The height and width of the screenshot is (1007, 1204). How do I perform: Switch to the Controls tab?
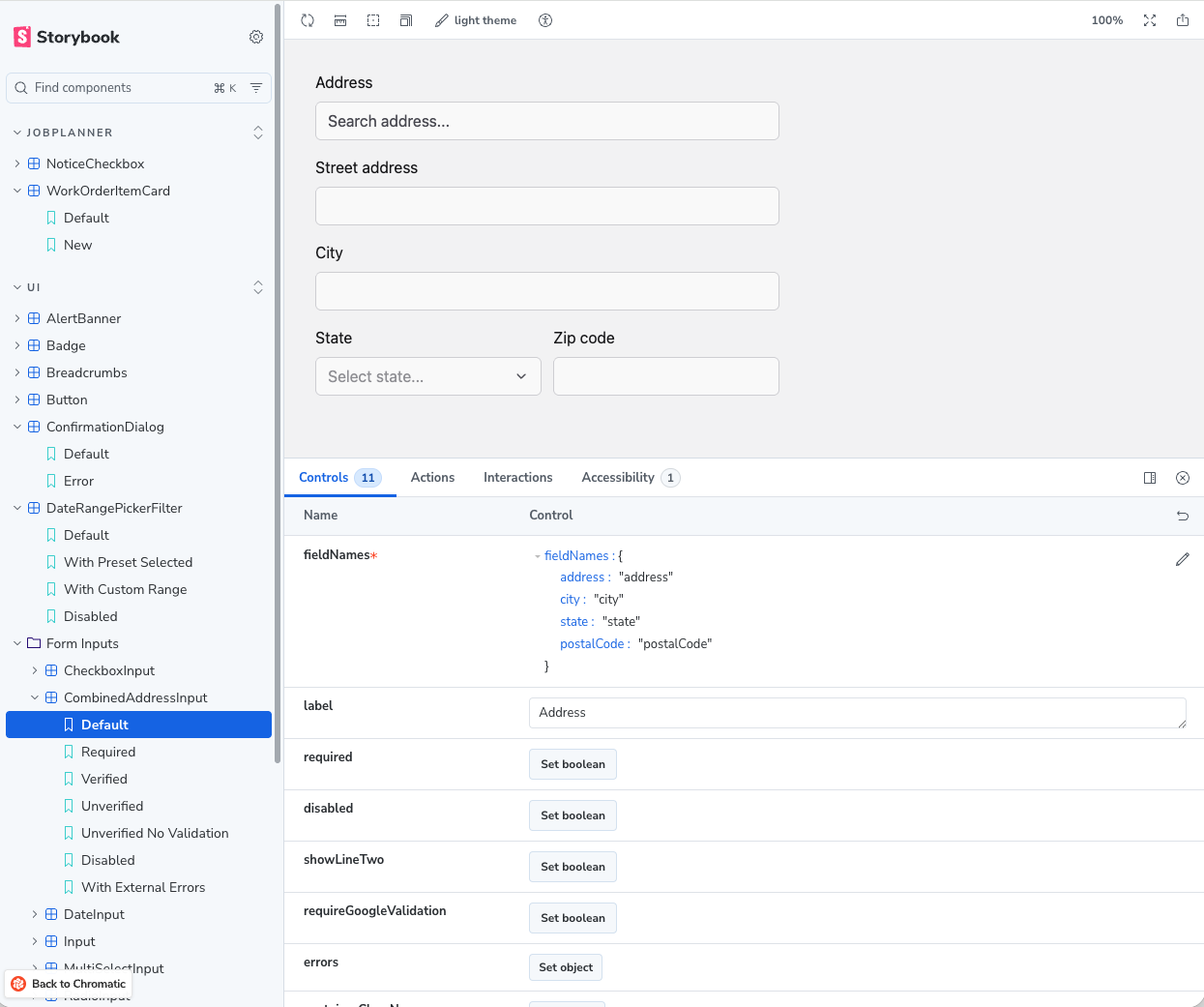[x=339, y=478]
